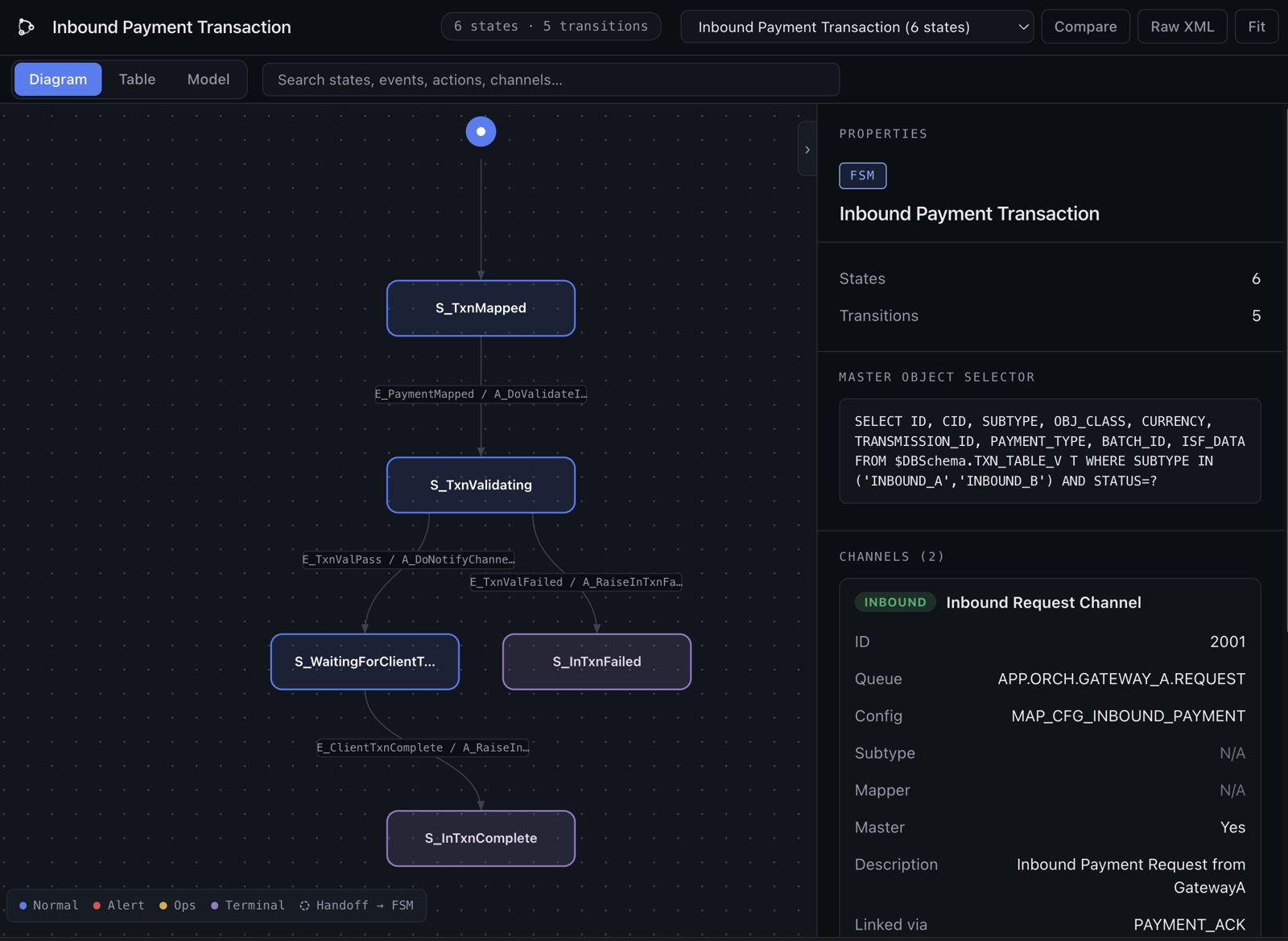The height and width of the screenshot is (941, 1288).
Task: Click the CHANNELS (2) section header
Action: pyautogui.click(x=891, y=556)
